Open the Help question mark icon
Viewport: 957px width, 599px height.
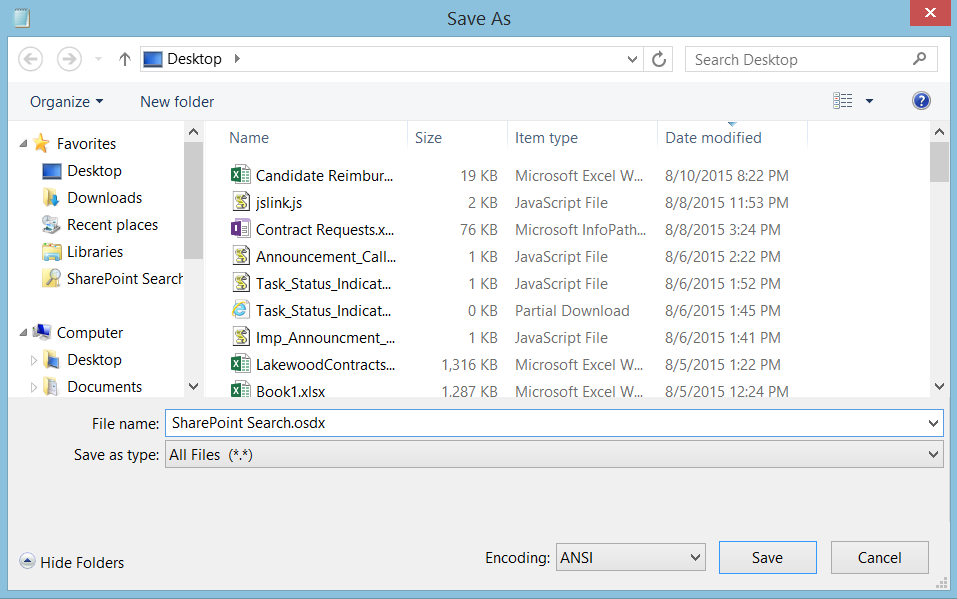[x=921, y=101]
